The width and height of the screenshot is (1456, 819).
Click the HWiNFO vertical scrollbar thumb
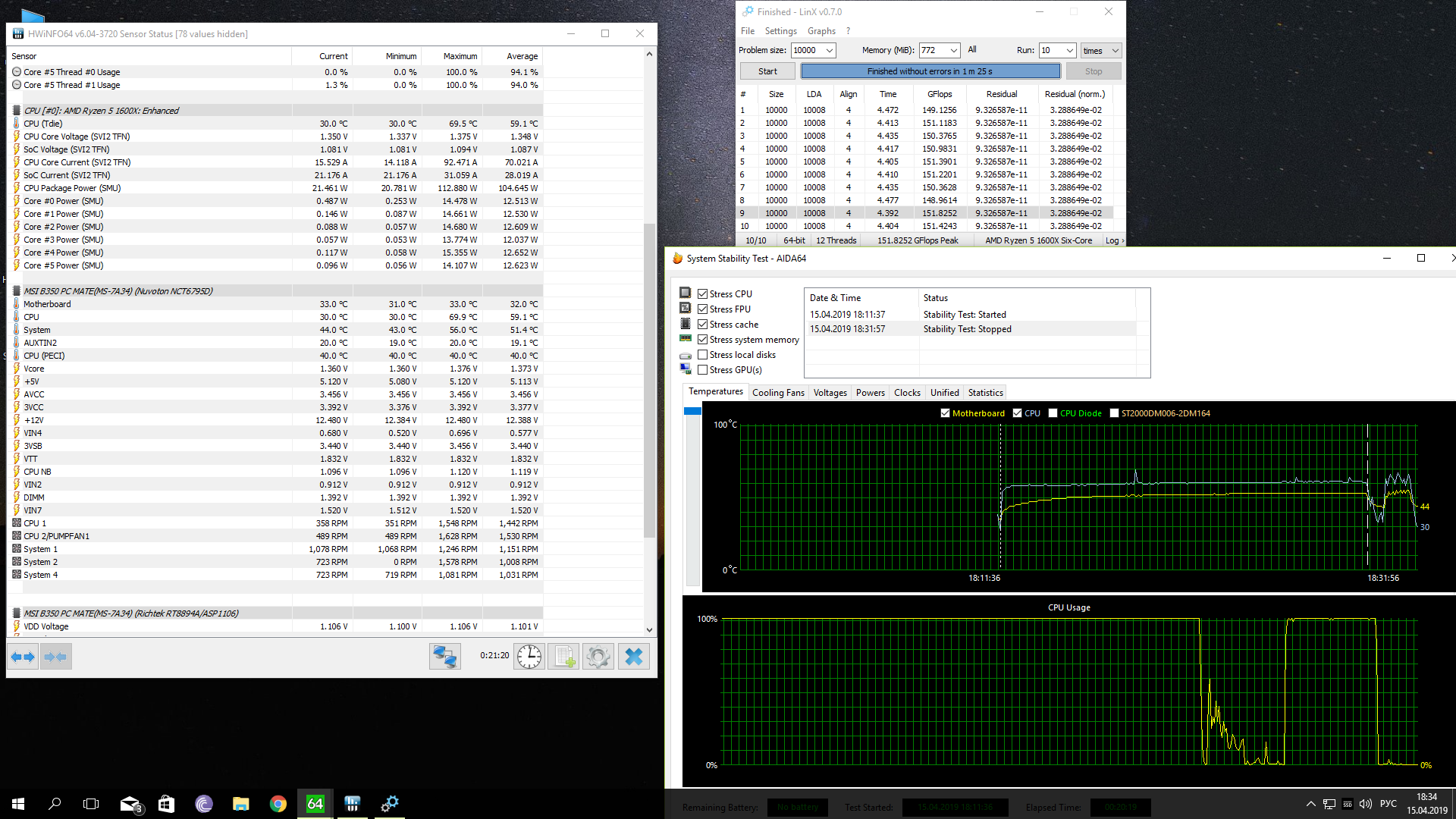[x=649, y=379]
